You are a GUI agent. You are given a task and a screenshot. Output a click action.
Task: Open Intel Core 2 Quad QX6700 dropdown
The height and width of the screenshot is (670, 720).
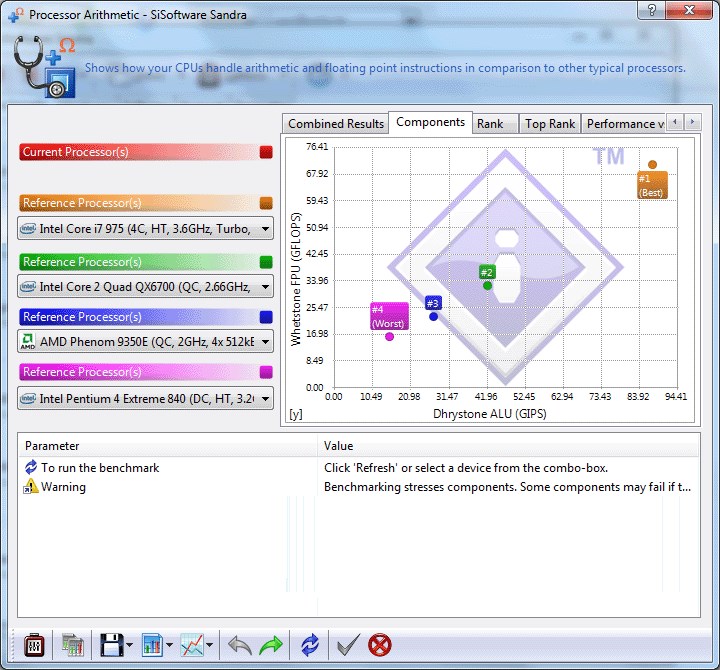click(145, 287)
